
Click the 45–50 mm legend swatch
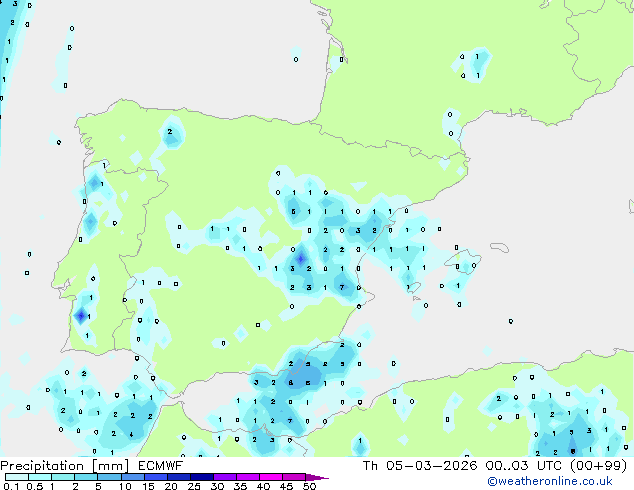pos(294,477)
